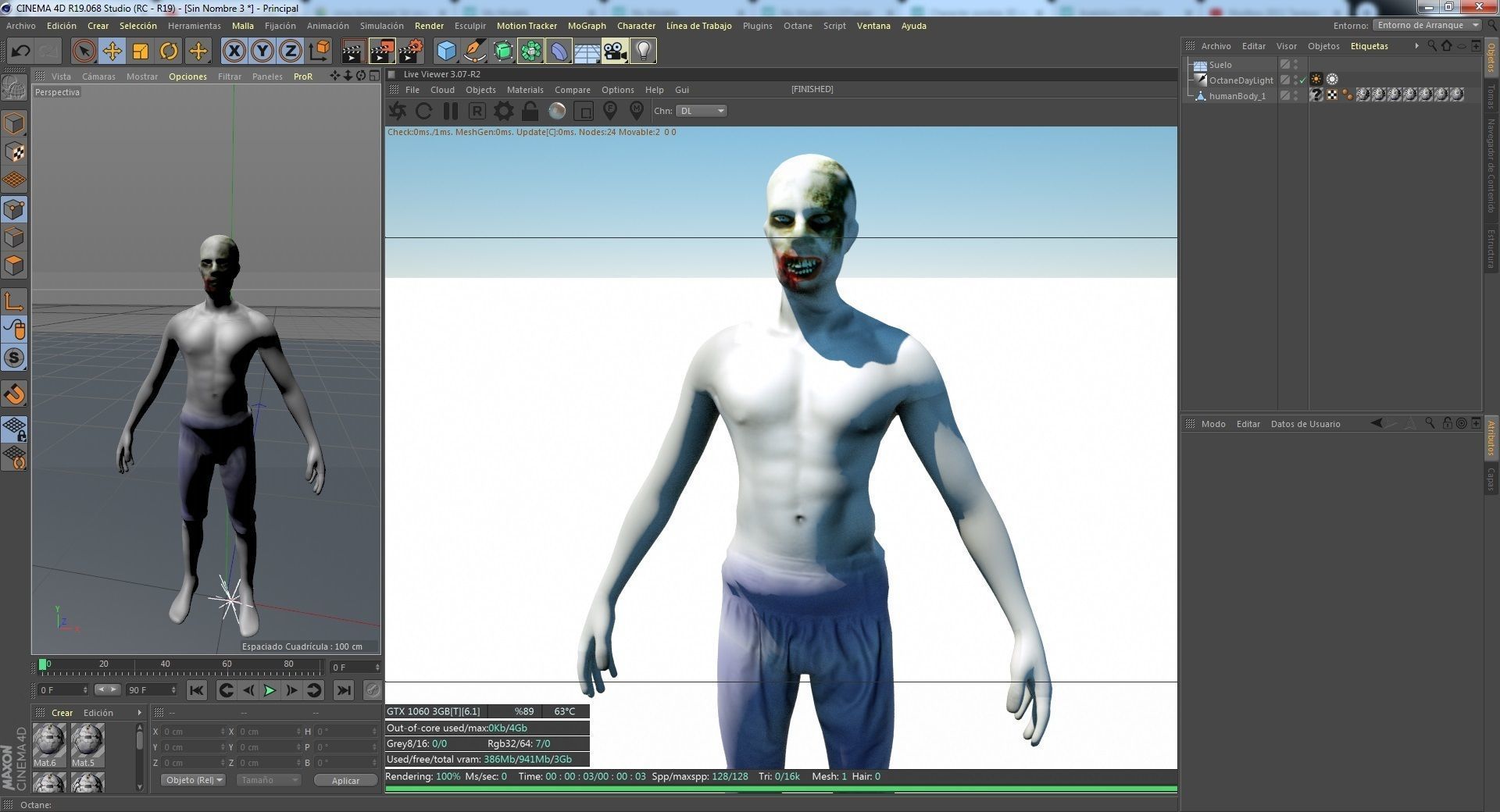Toggle humanBody_1 visibility dots

[x=1295, y=96]
